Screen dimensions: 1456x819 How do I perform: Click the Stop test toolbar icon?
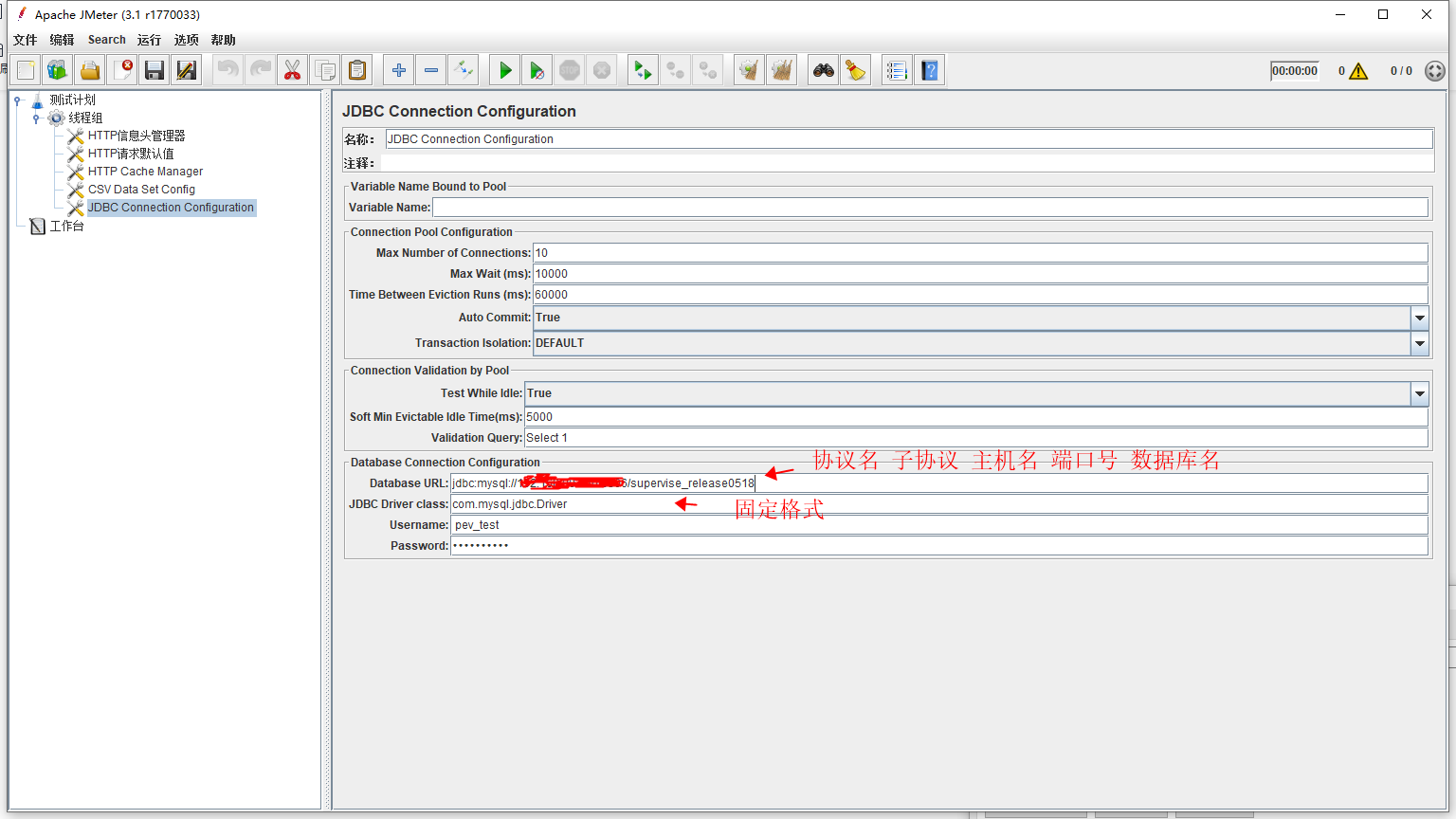coord(570,70)
